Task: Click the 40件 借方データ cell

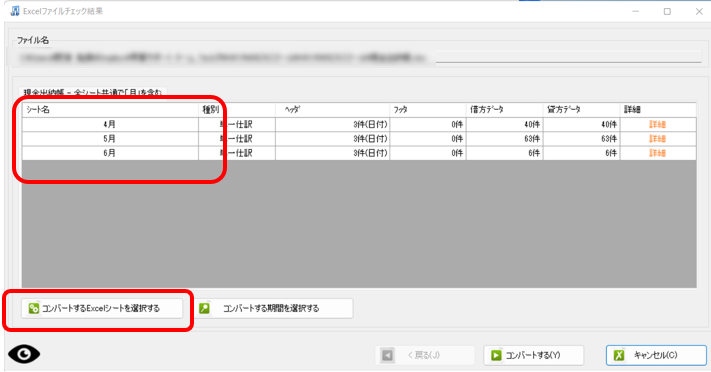Action: point(505,124)
